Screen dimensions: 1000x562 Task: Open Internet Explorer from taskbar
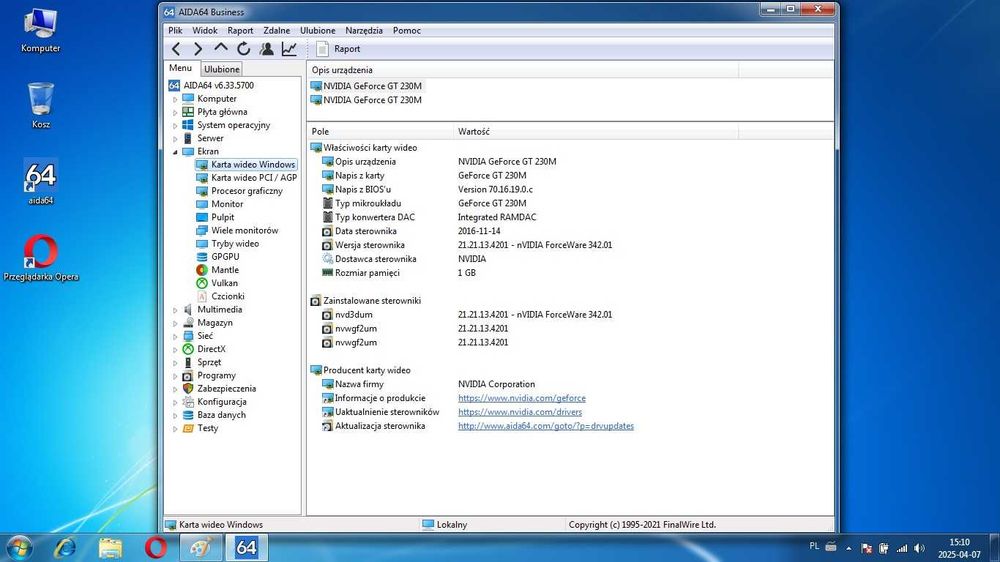(x=64, y=547)
